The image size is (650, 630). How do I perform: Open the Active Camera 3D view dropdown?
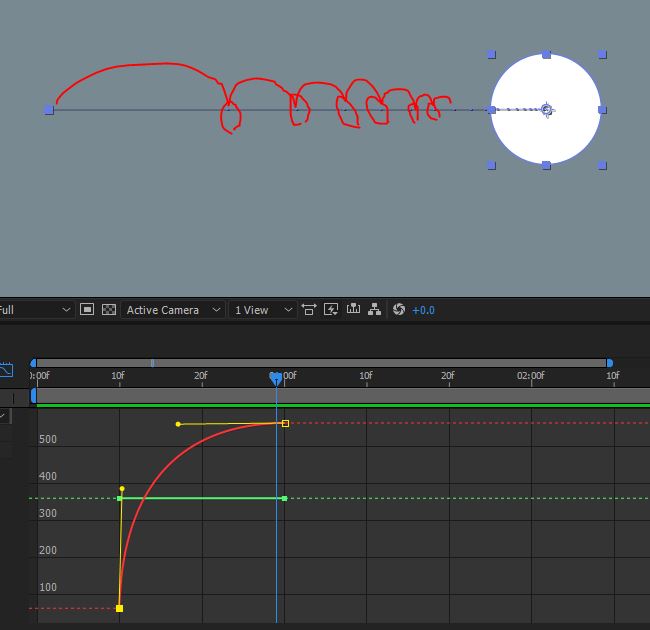pos(173,310)
